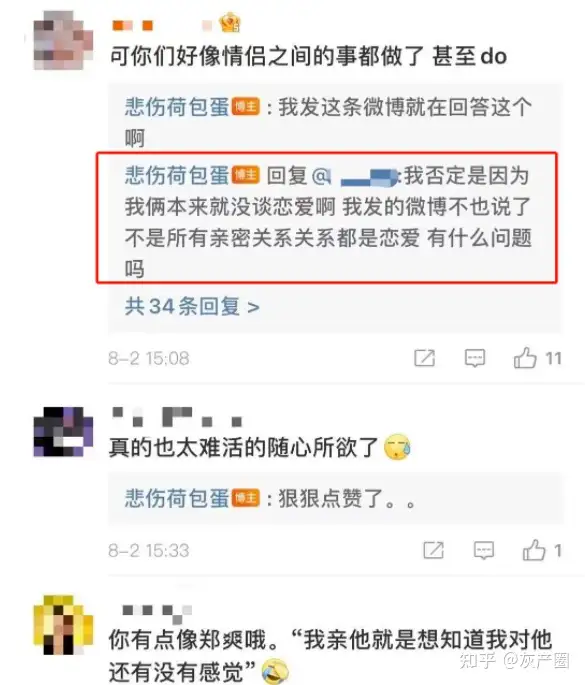Tap the 博主 badge in highlighted reply
Viewport: 585px width, 685px height.
click(246, 176)
